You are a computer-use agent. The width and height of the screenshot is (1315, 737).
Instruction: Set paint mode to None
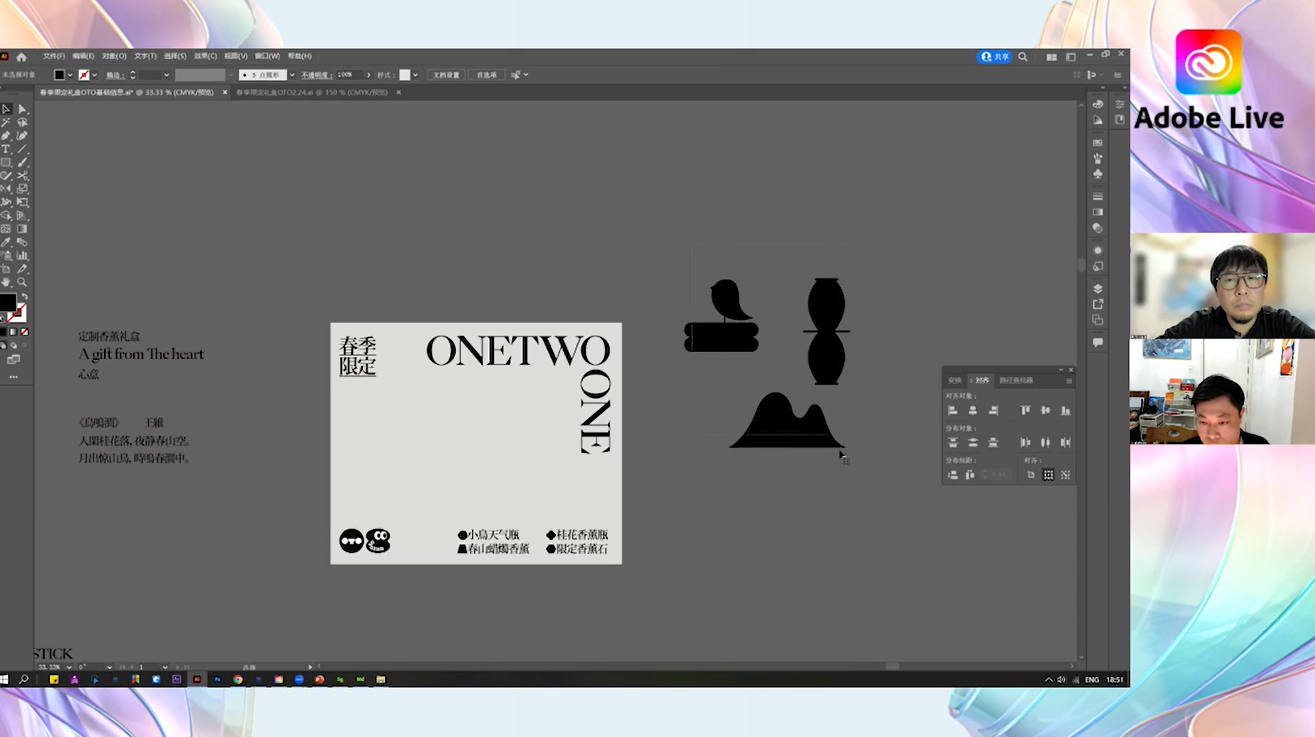24,331
